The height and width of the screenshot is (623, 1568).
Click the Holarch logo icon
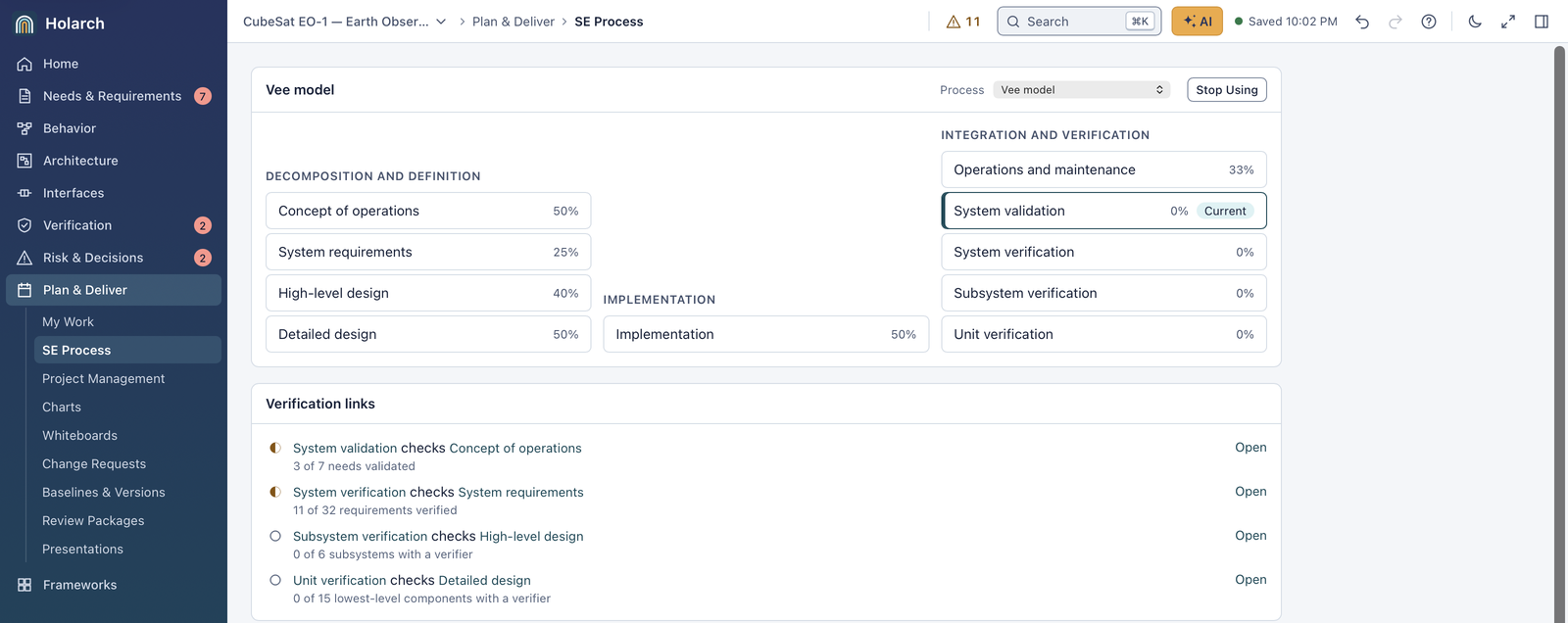pos(24,24)
